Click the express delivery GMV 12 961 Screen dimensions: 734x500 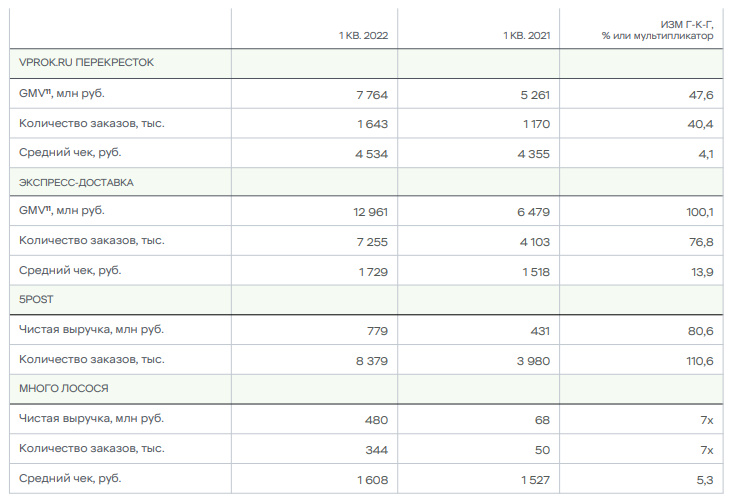tap(370, 212)
